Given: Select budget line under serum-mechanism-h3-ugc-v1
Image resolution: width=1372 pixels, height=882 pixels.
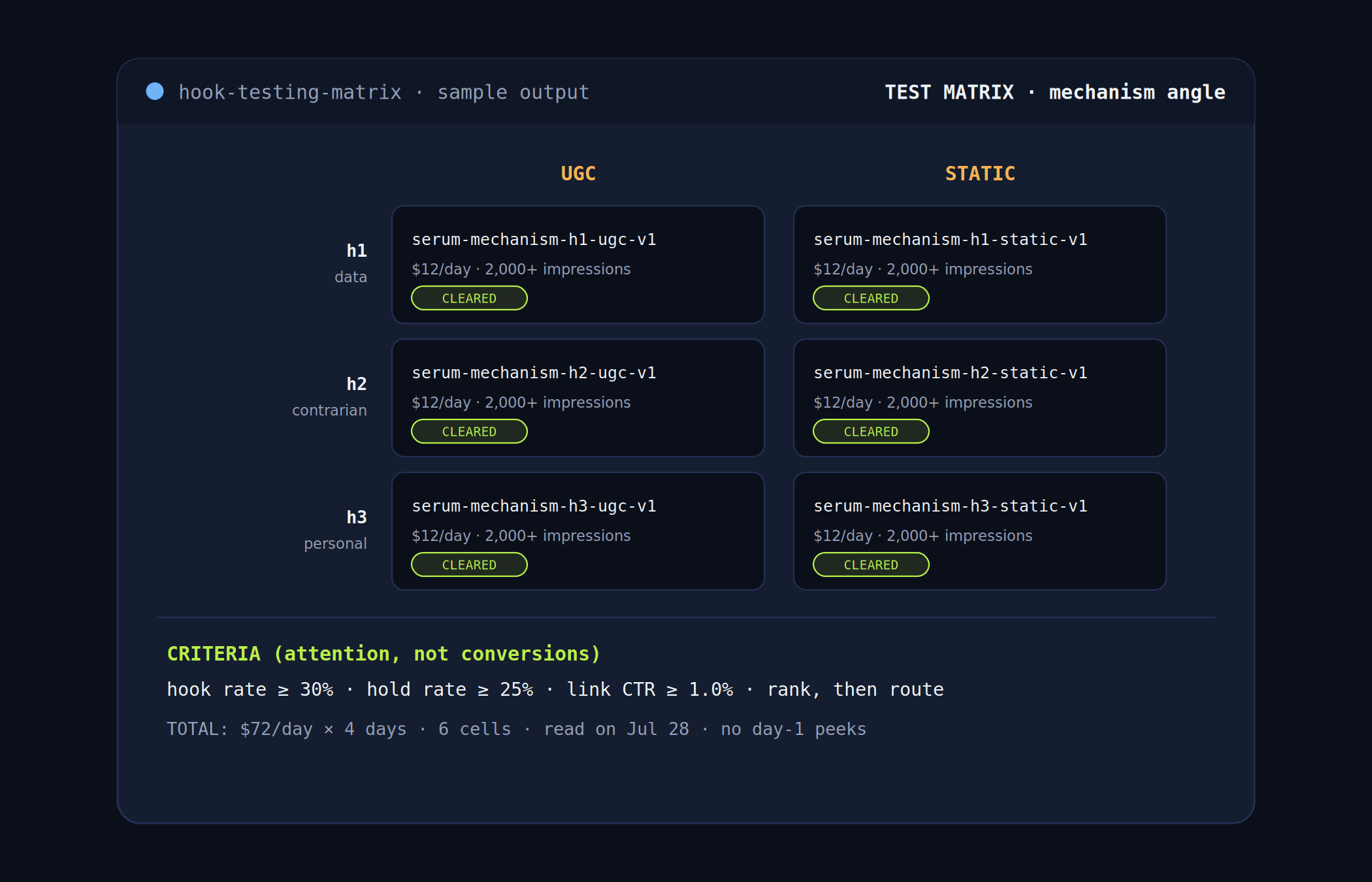Looking at the screenshot, I should 521,536.
